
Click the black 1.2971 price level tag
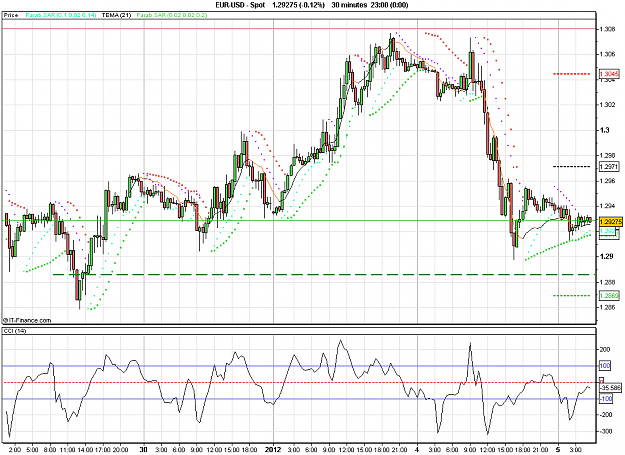click(609, 167)
